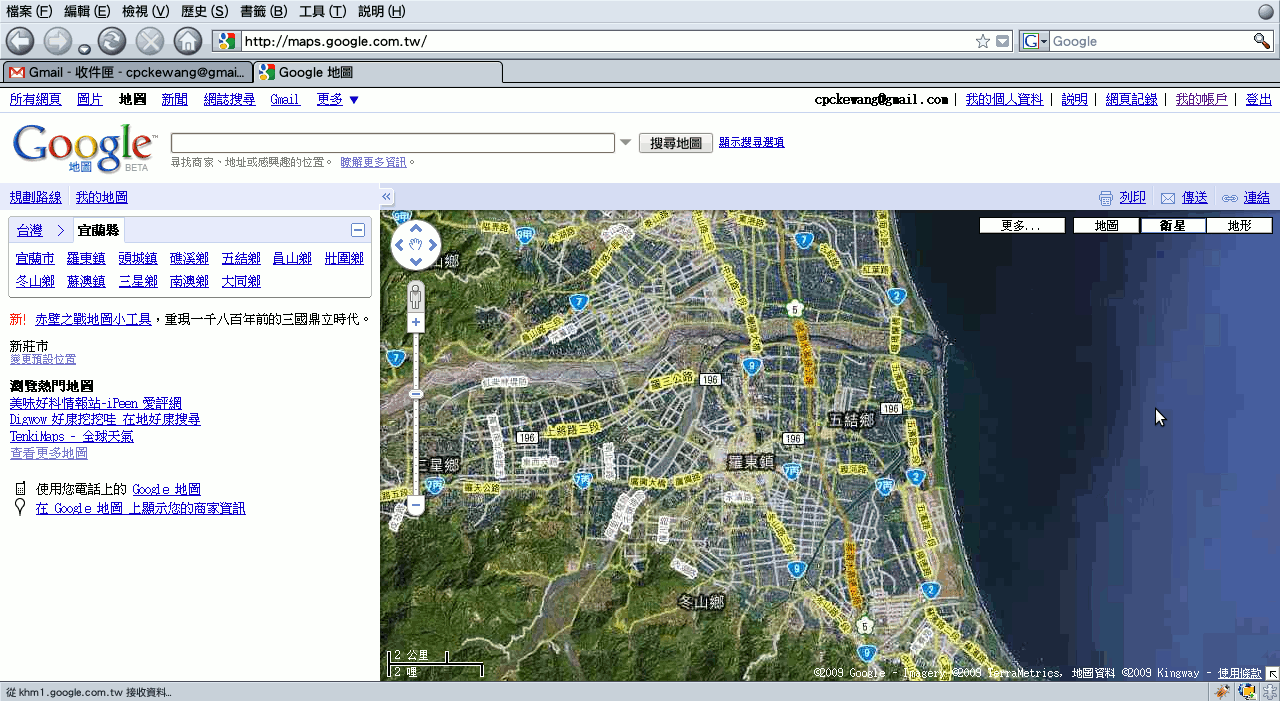Expand the 更多 ▼ services menu
The height and width of the screenshot is (701, 1280).
[x=338, y=99]
